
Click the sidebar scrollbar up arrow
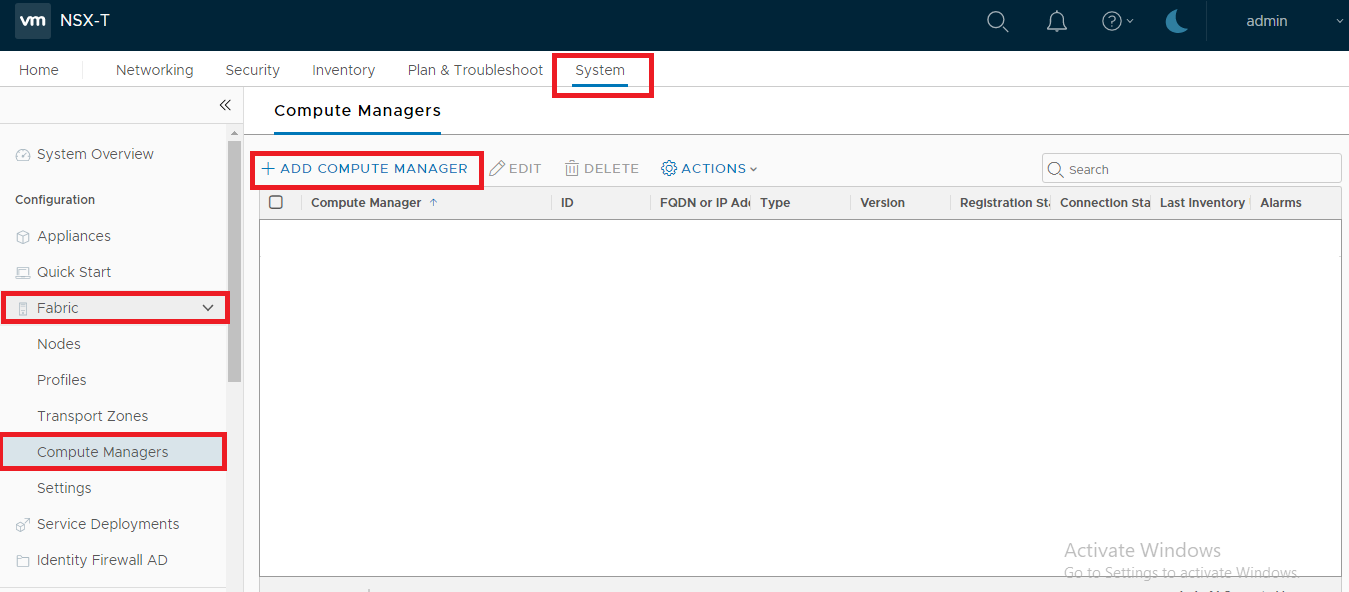[234, 132]
